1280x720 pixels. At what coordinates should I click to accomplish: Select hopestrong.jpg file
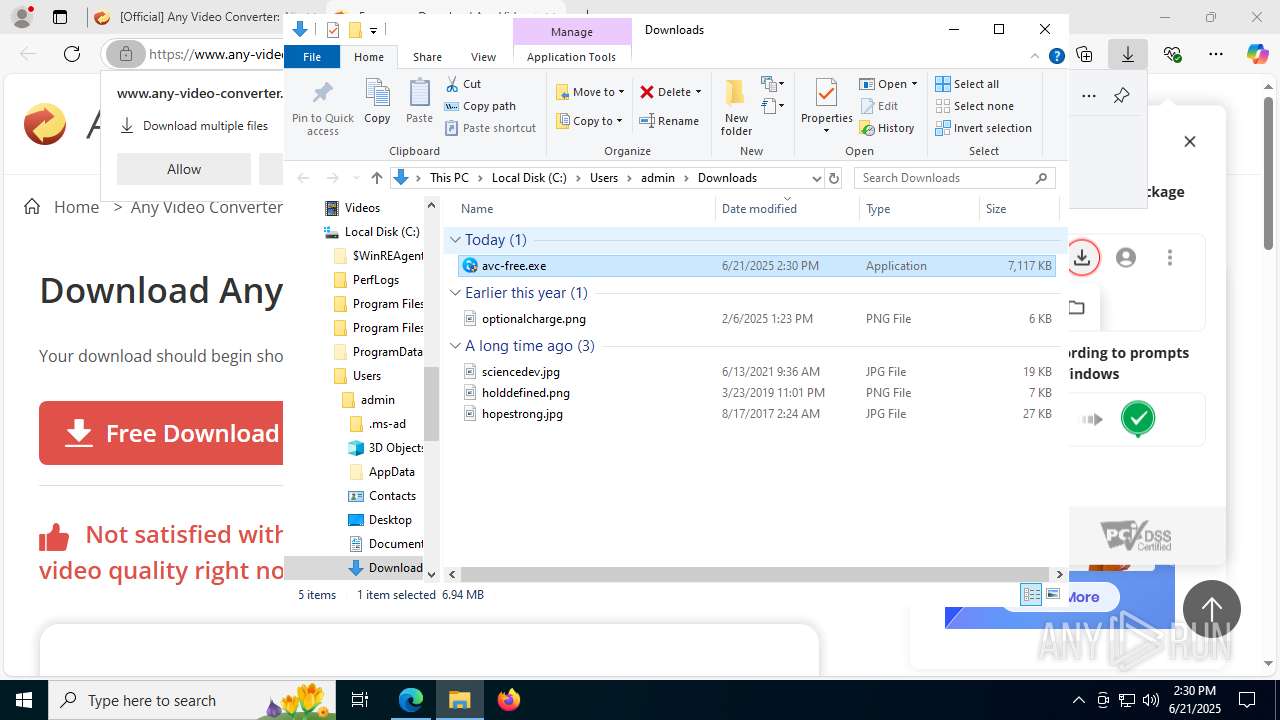[756, 414]
